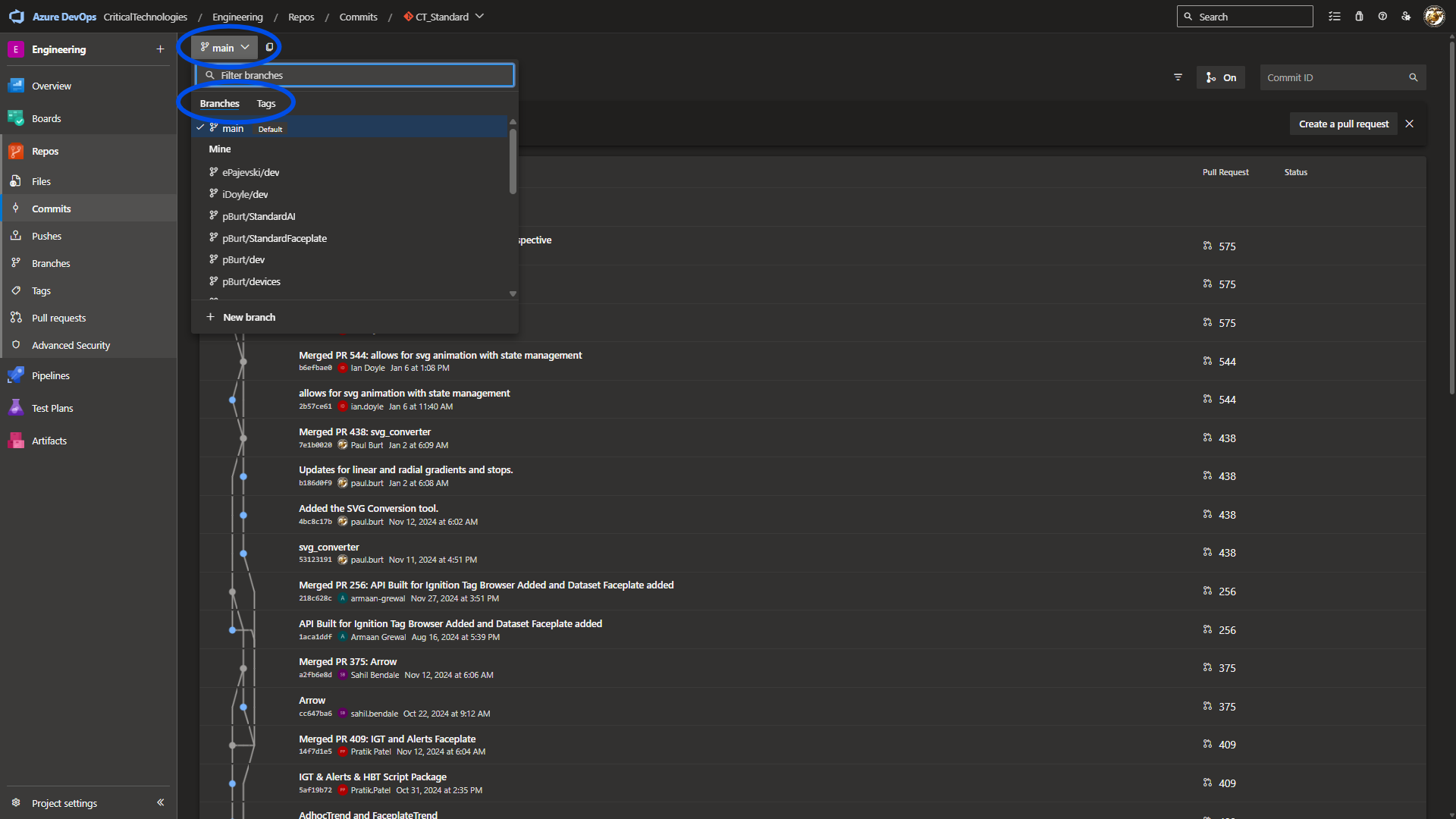The height and width of the screenshot is (819, 1456).
Task: Open the Boards hub
Action: pyautogui.click(x=45, y=118)
